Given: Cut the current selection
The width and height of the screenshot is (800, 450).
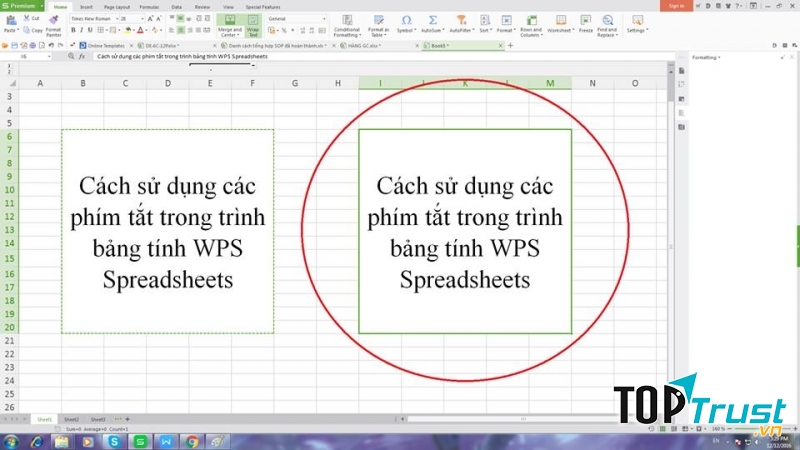Looking at the screenshot, I should tap(31, 18).
